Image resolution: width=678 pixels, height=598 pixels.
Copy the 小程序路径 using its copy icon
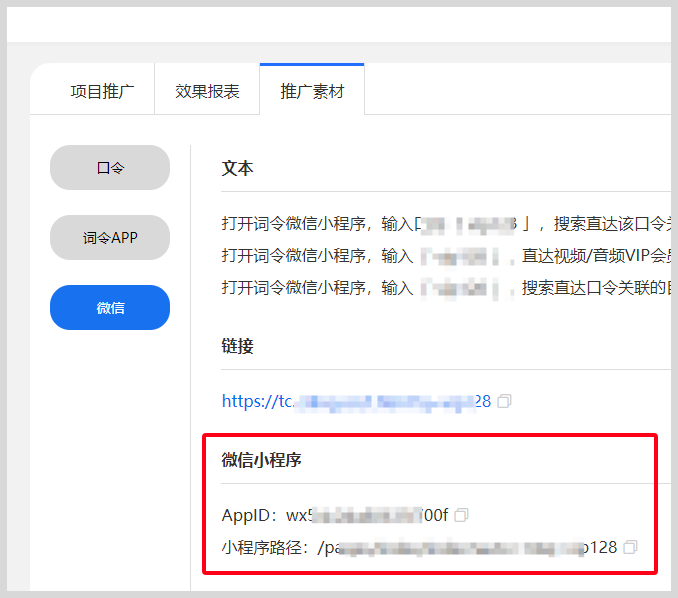[630, 547]
